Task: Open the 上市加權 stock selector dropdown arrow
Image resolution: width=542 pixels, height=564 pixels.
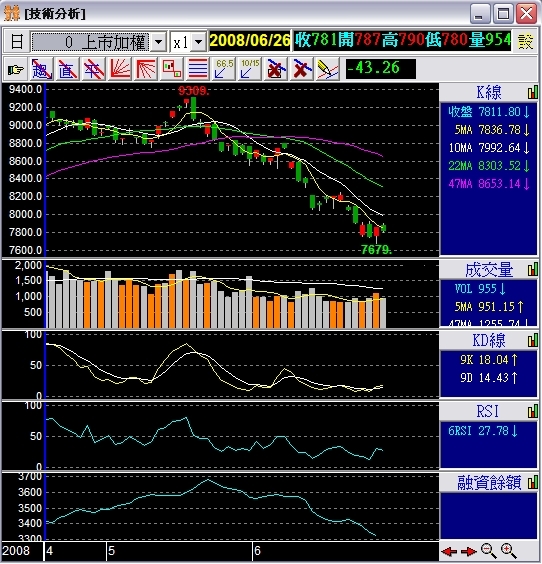Action: tap(158, 42)
